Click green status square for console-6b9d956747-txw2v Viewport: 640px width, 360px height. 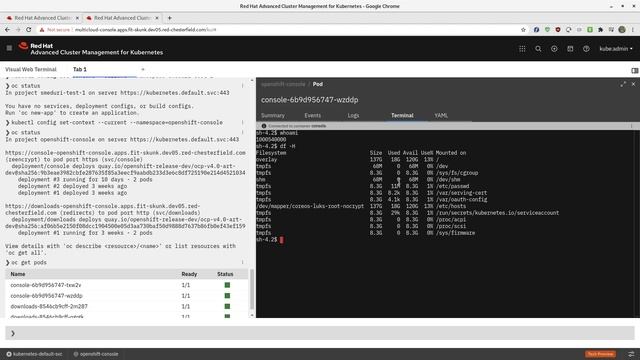coord(227,285)
